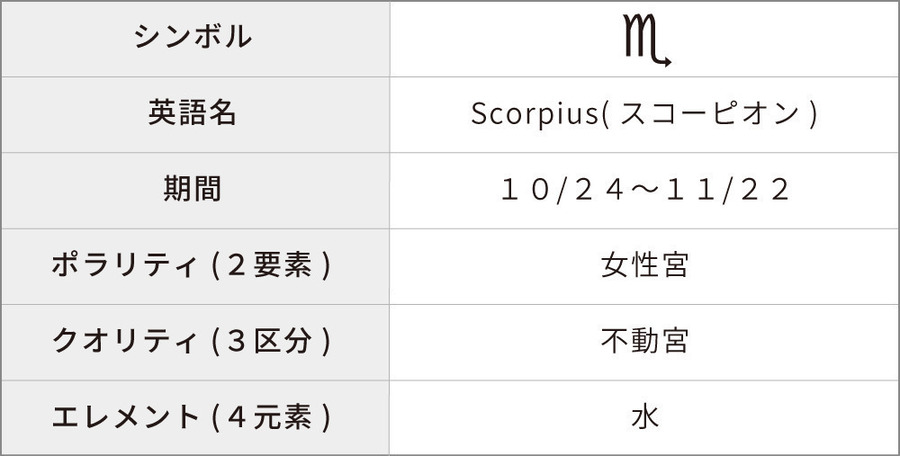Click the word Scorpius
900x456 pixels.
pos(533,114)
